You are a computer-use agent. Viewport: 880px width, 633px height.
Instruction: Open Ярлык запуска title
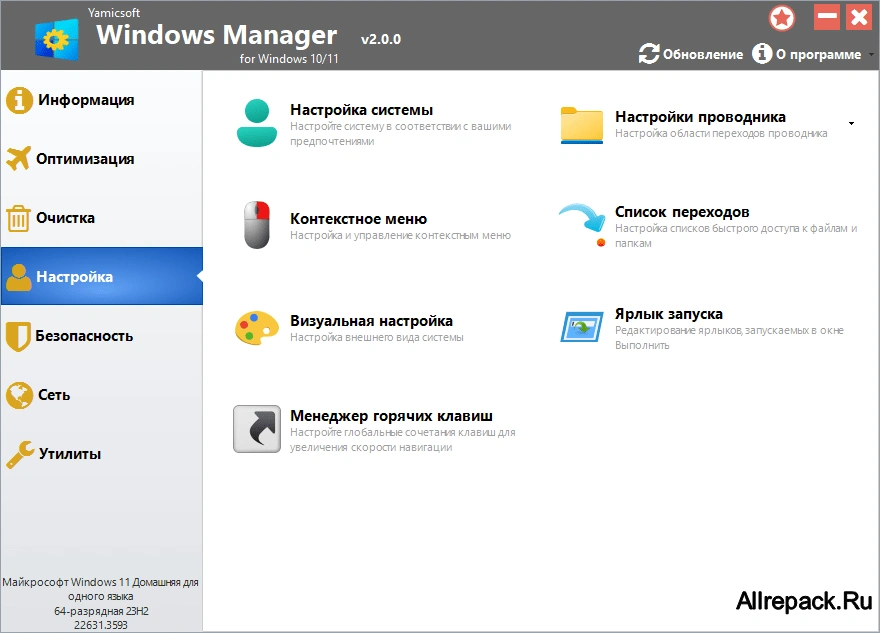[668, 314]
